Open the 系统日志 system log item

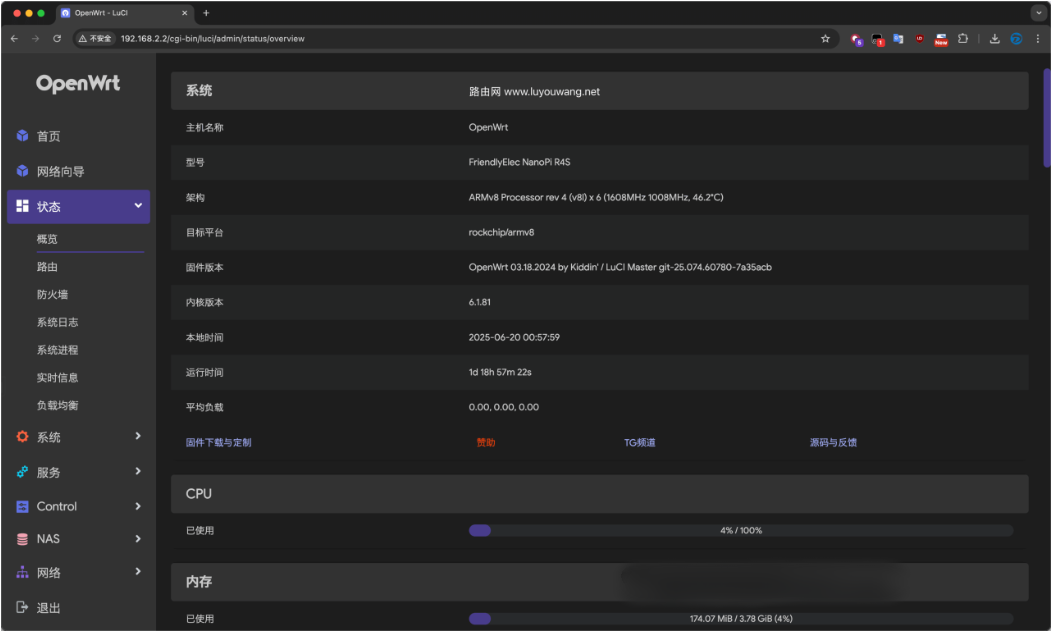pyautogui.click(x=57, y=322)
